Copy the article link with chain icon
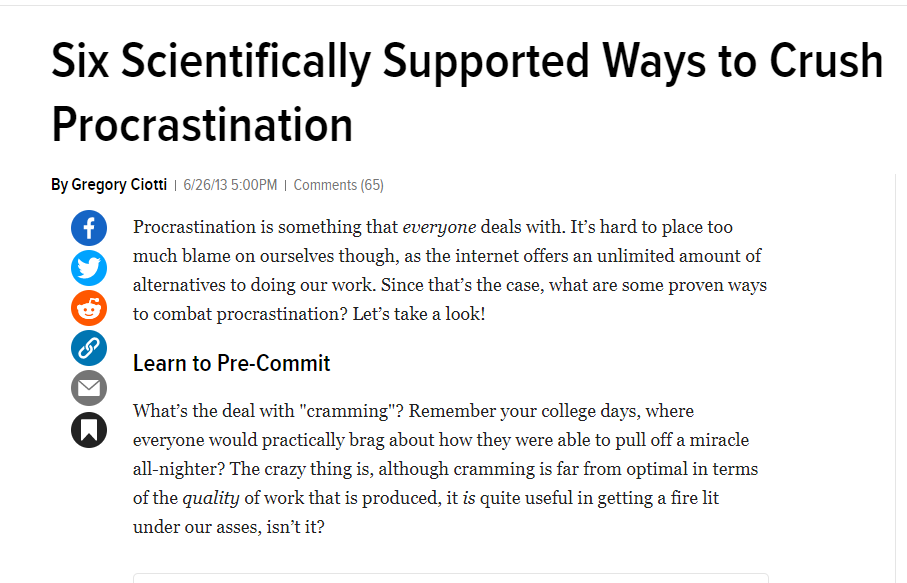Viewport: 907px width, 583px height. click(89, 348)
